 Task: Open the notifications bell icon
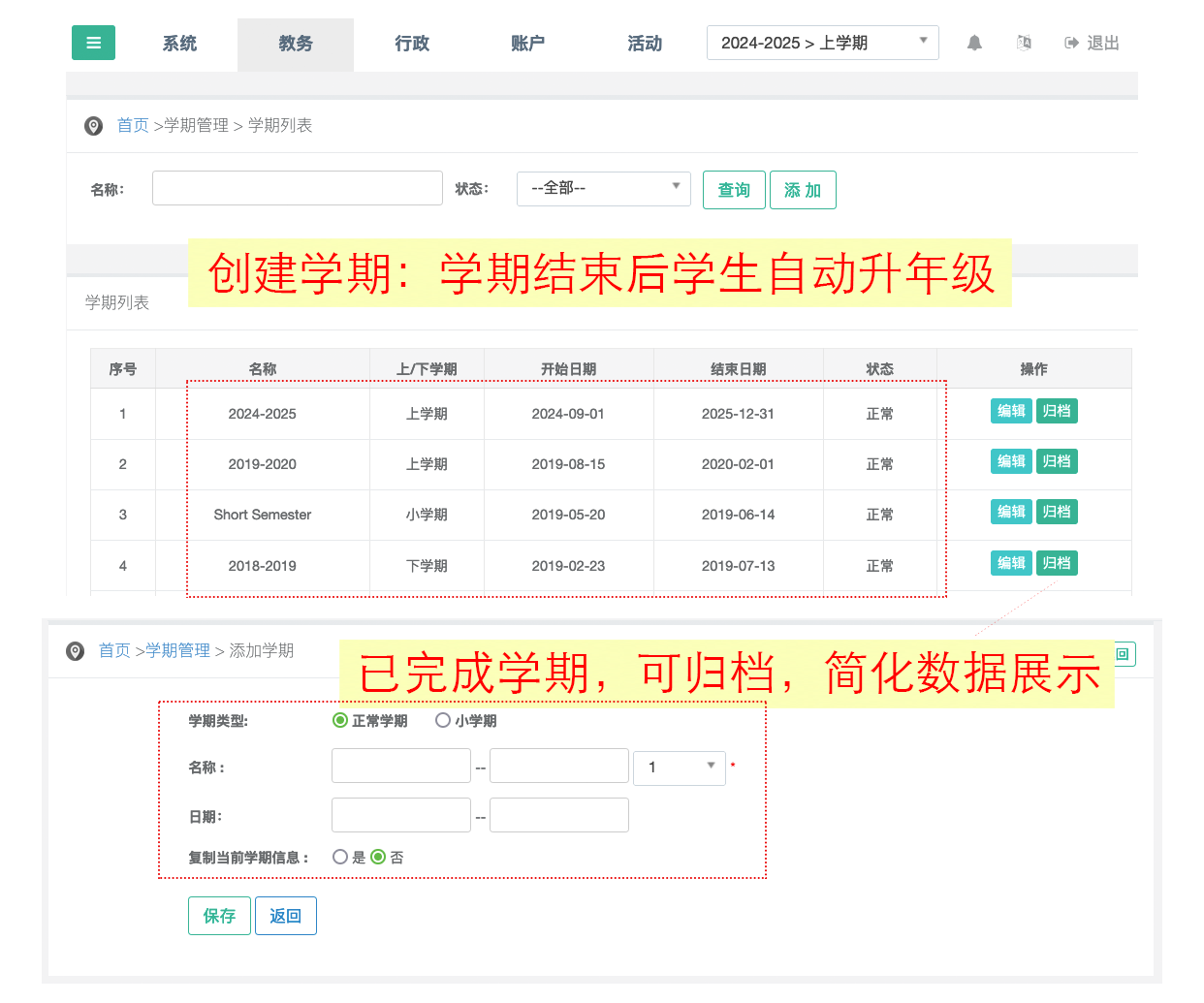974,43
